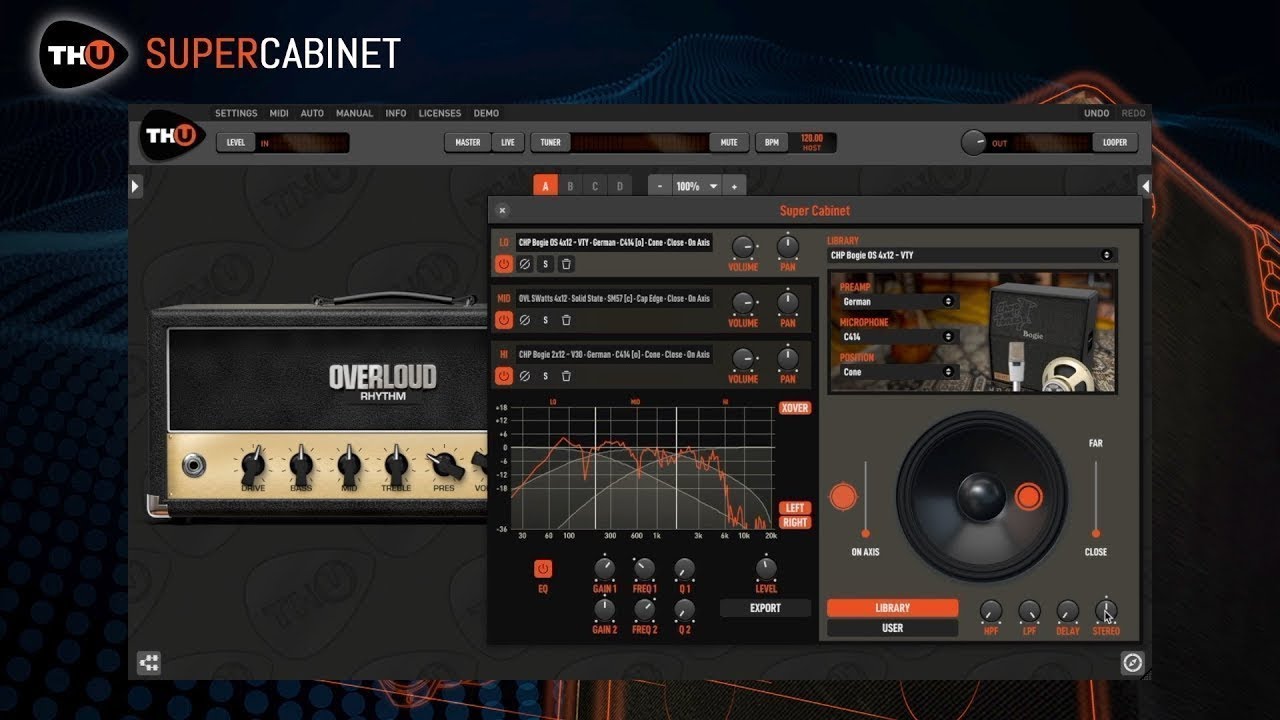Viewport: 1280px width, 720px height.
Task: Open the SETTINGS menu
Action: tap(236, 114)
